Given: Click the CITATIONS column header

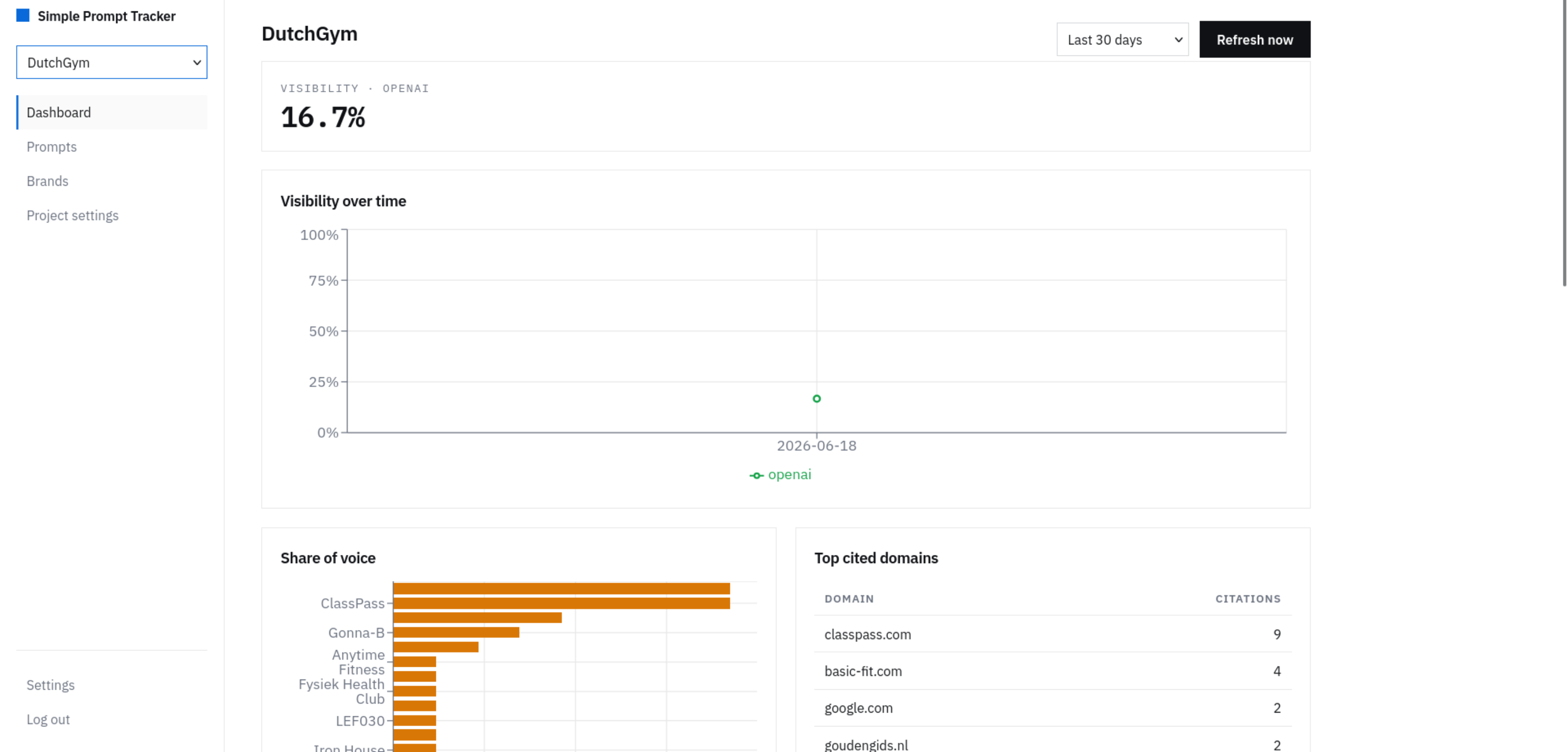Looking at the screenshot, I should 1248,598.
